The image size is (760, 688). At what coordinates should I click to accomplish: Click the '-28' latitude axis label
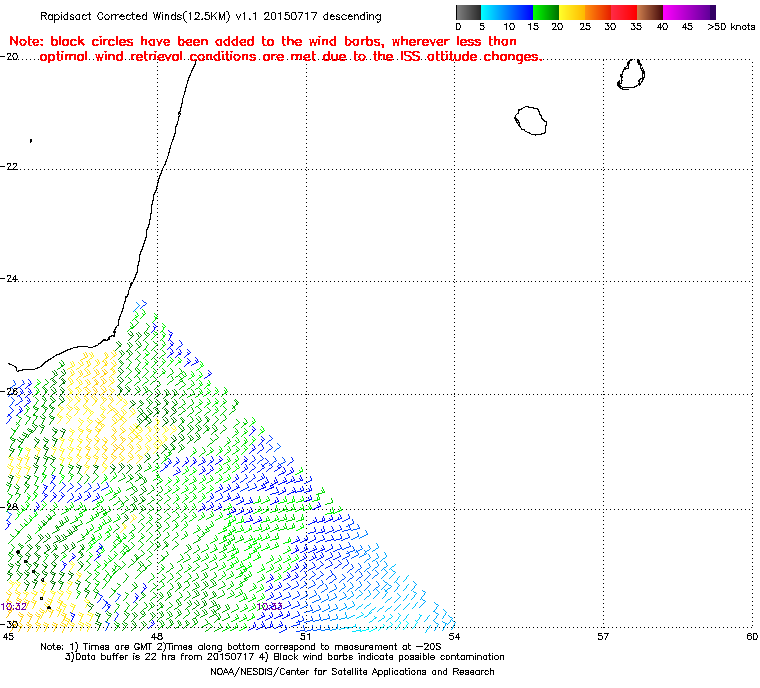click(x=9, y=507)
